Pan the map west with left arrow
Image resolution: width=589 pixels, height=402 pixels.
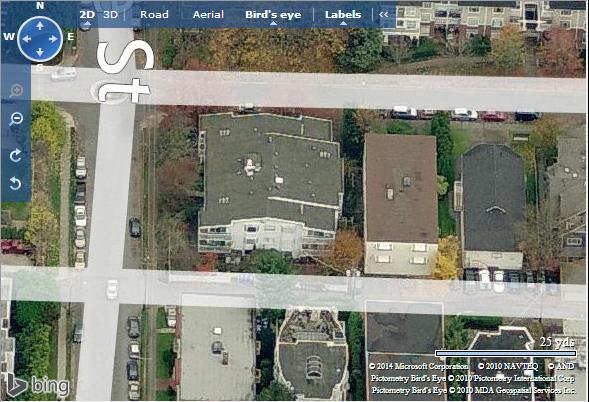[x=26, y=39]
